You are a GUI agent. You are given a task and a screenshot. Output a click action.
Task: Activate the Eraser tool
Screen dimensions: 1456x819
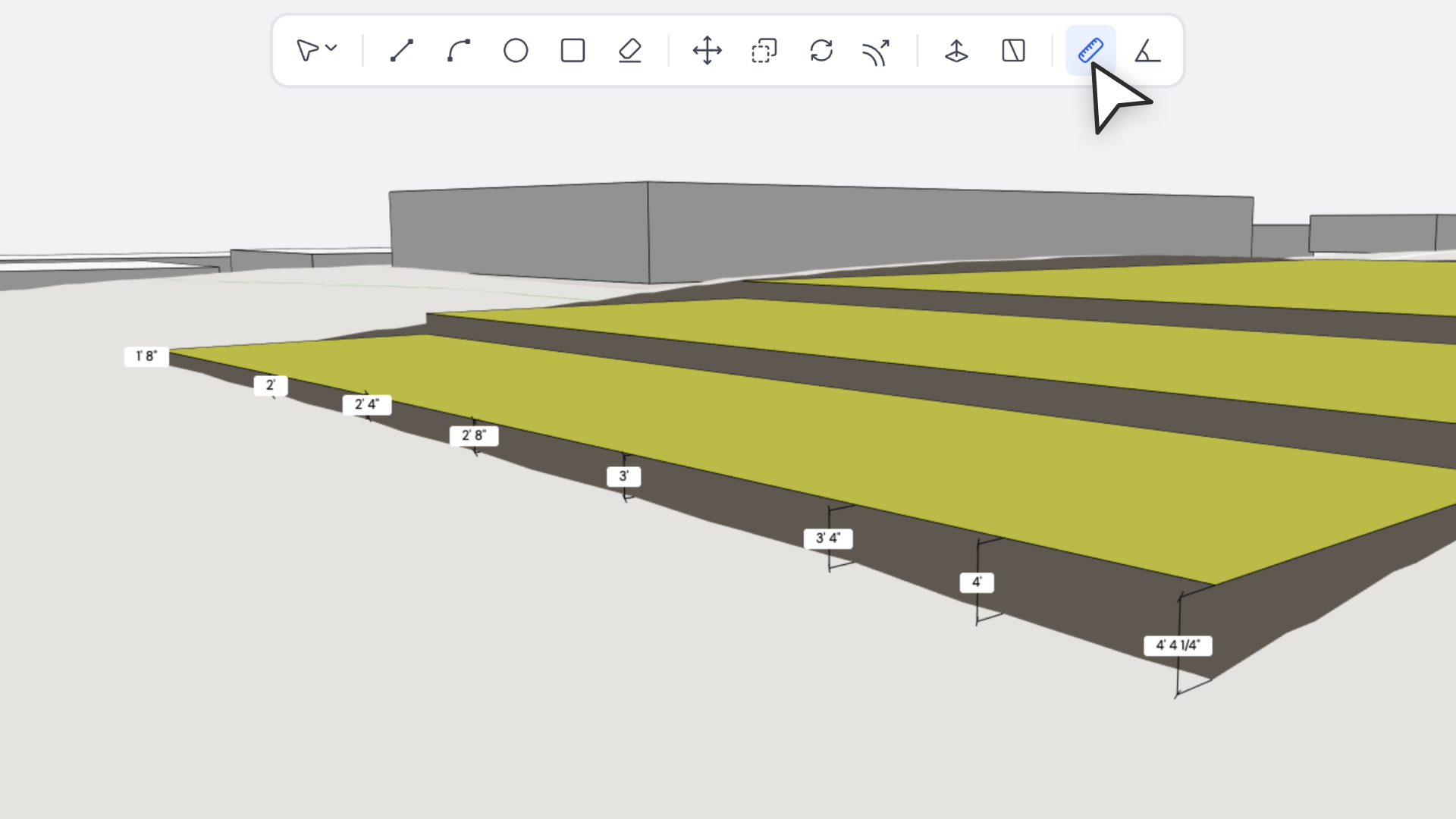[x=629, y=51]
